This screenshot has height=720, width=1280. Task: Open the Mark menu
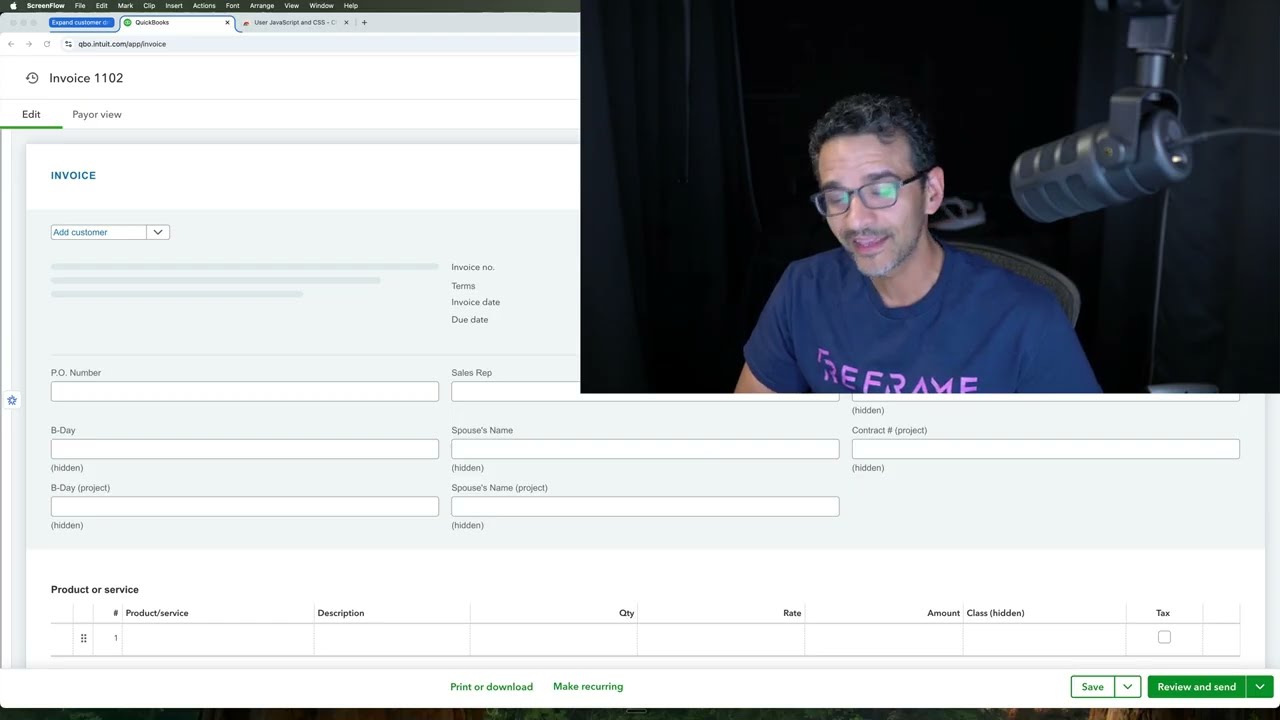125,6
